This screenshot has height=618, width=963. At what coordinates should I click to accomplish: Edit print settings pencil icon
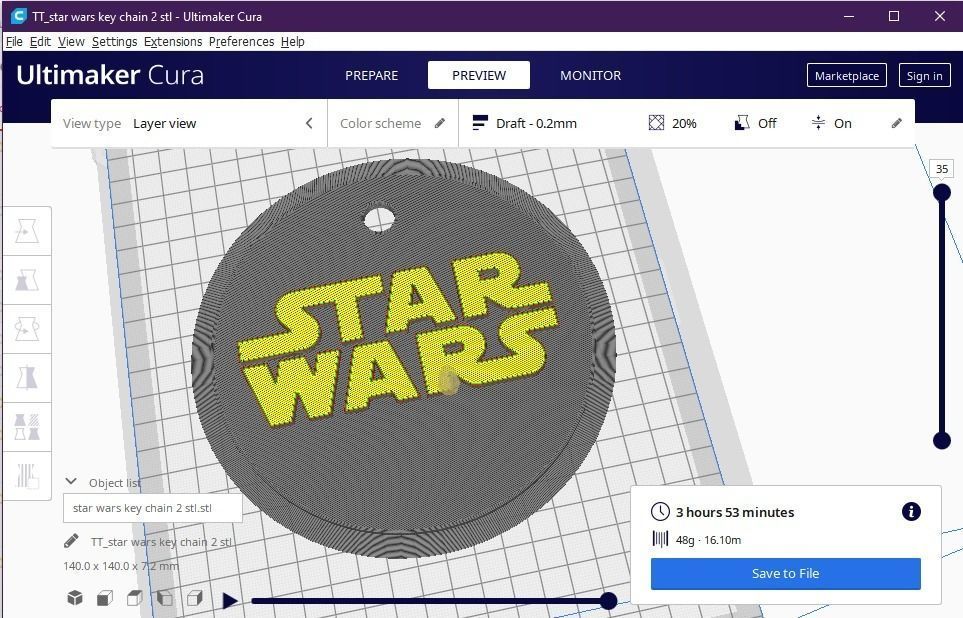(897, 123)
